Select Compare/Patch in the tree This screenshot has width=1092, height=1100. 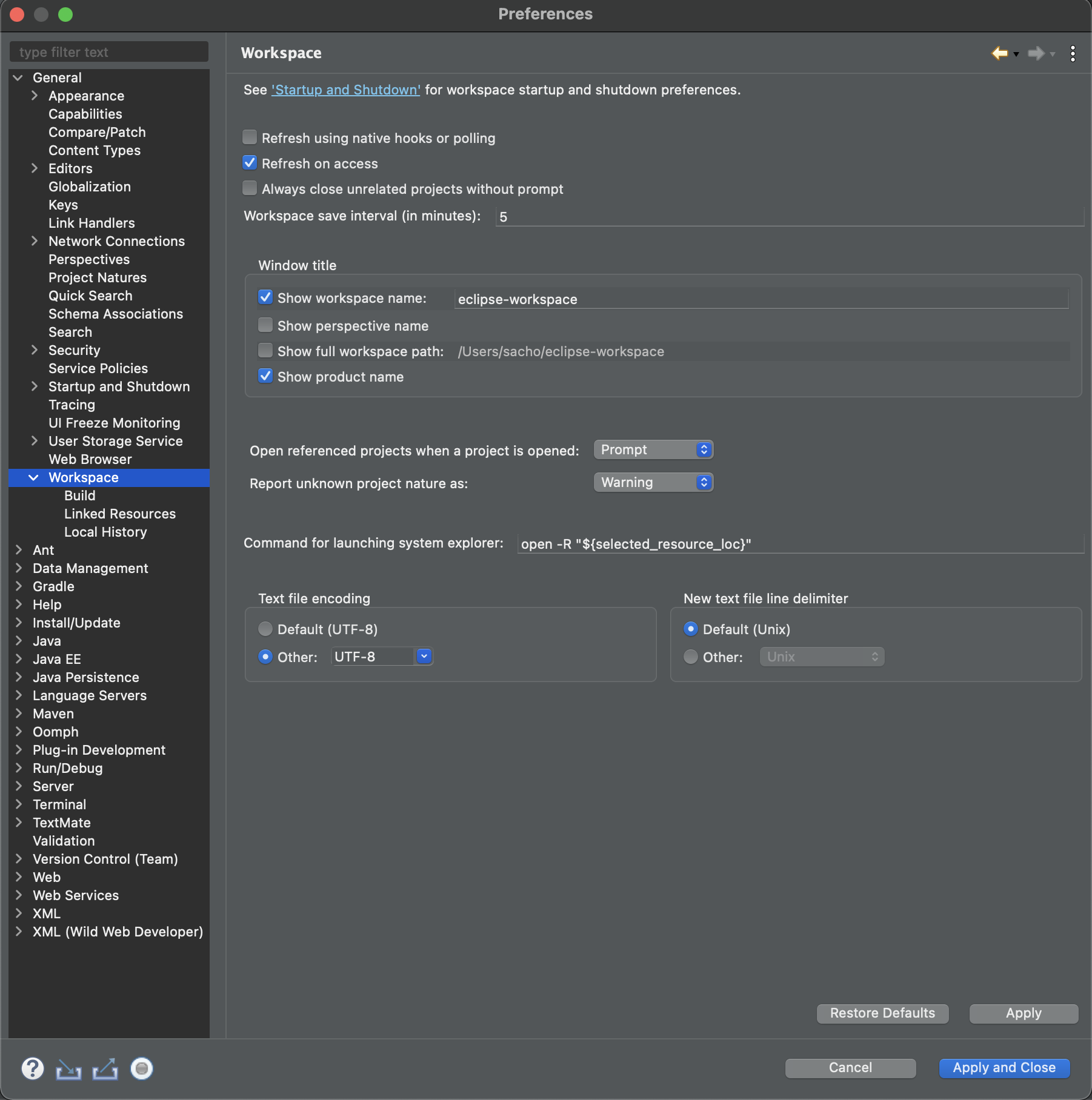click(x=97, y=132)
